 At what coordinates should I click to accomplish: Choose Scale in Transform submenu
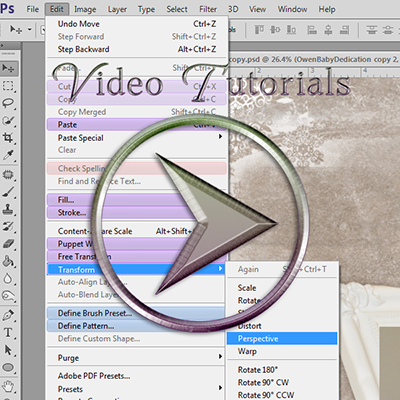coord(282,288)
